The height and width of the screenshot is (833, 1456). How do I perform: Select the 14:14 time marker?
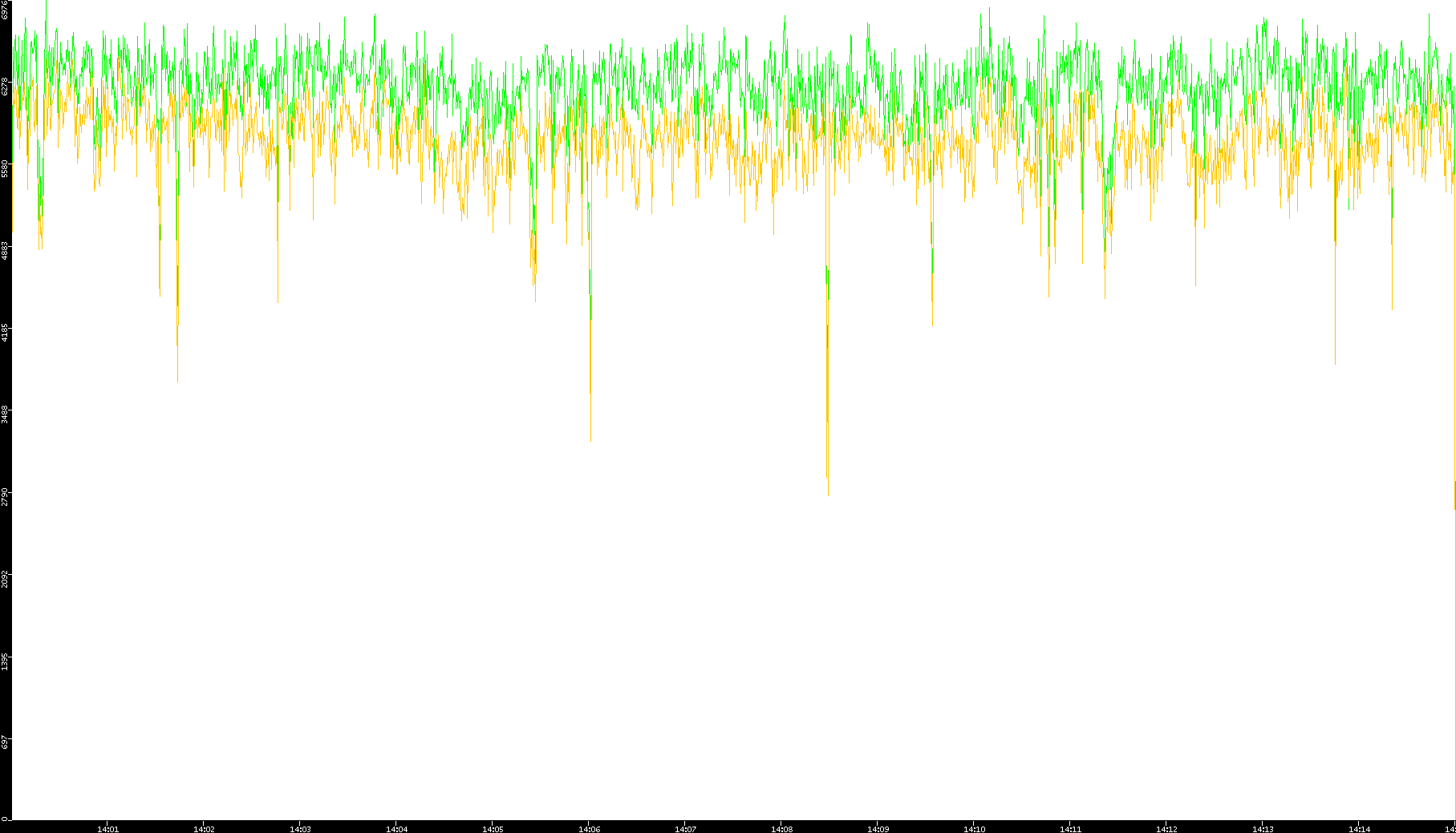[1359, 829]
